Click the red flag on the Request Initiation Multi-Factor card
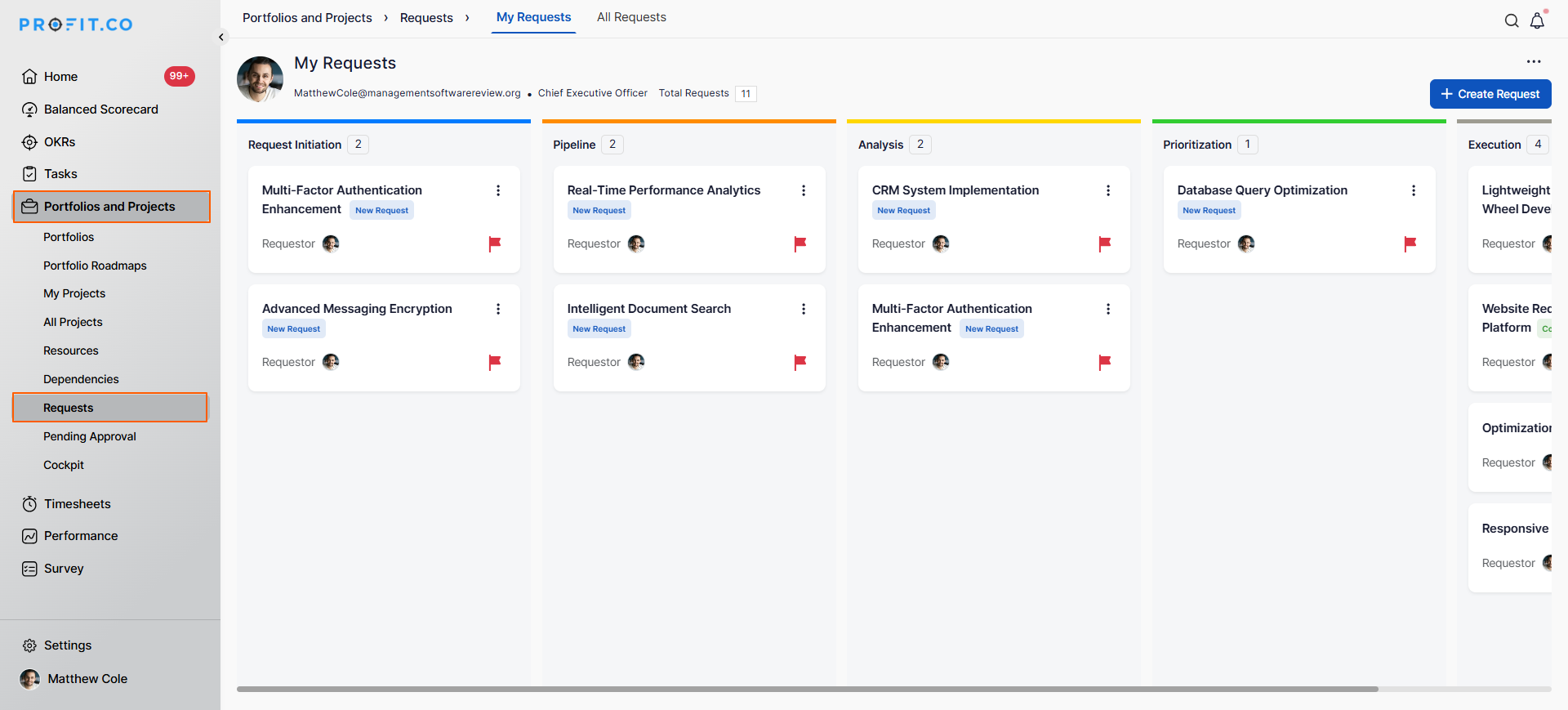This screenshot has width=1568, height=710. coord(495,243)
